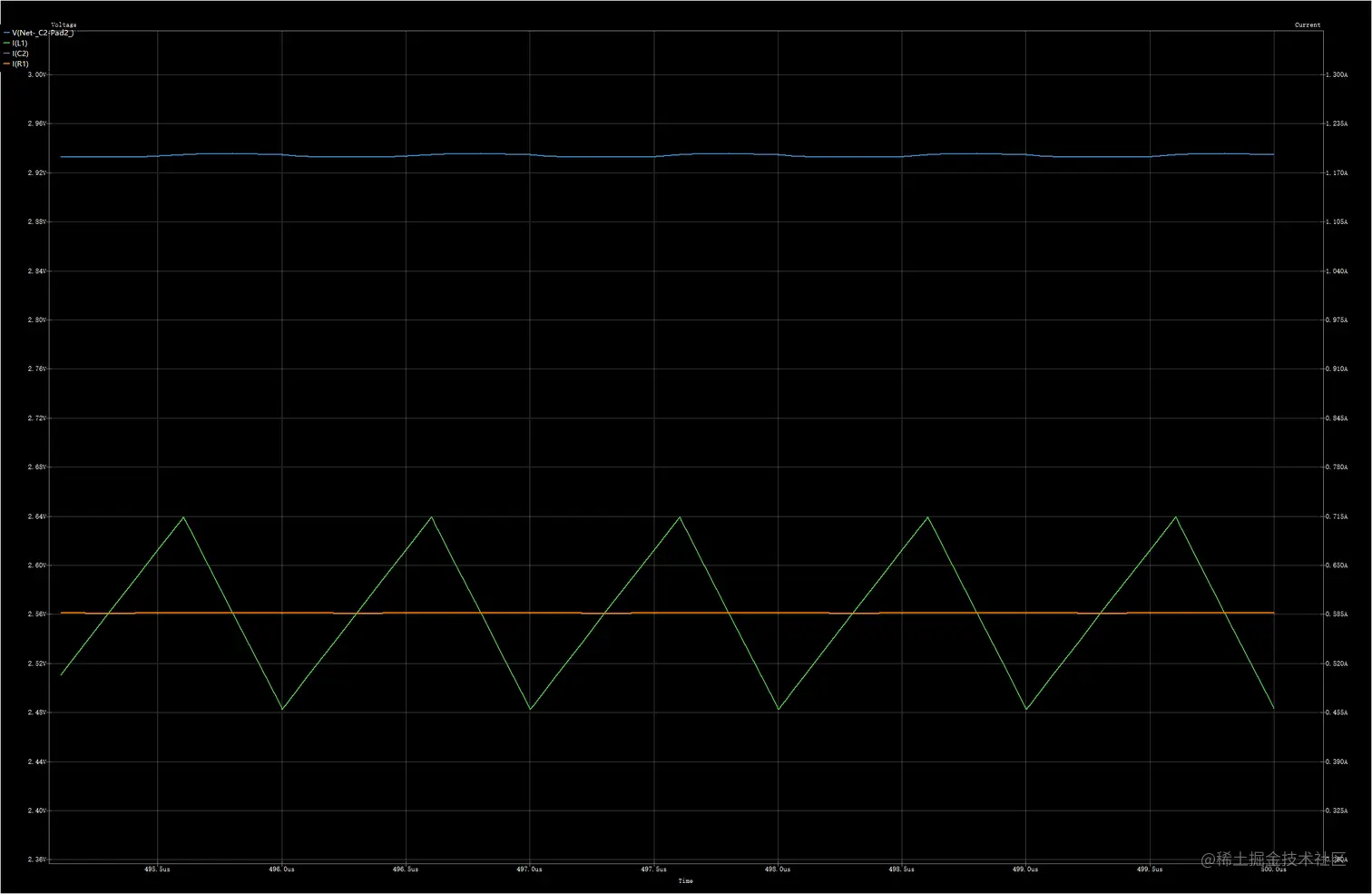Select the I(C2) legend entry
This screenshot has height=894, width=1372.
16,54
